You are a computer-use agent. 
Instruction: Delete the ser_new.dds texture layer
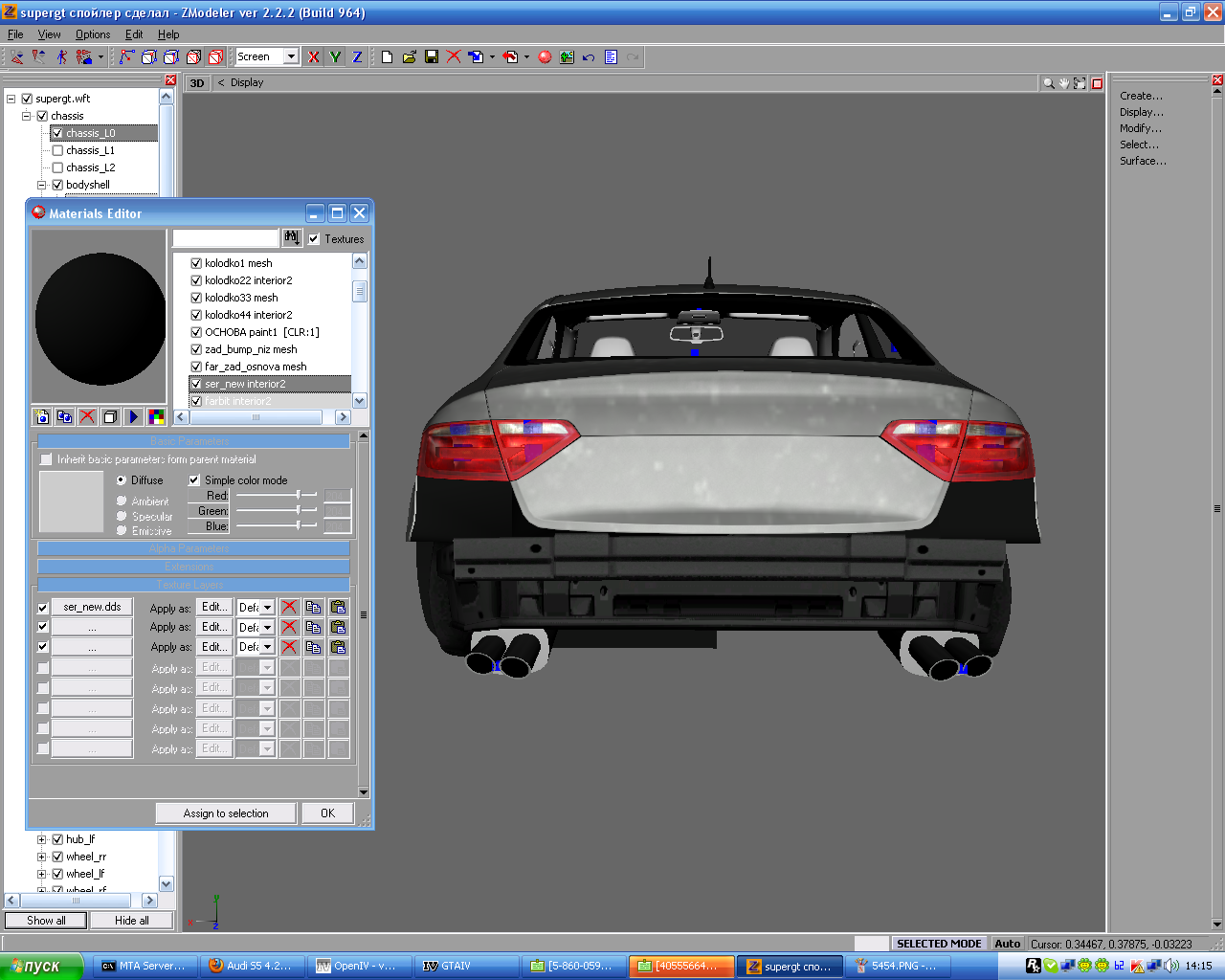(x=289, y=608)
